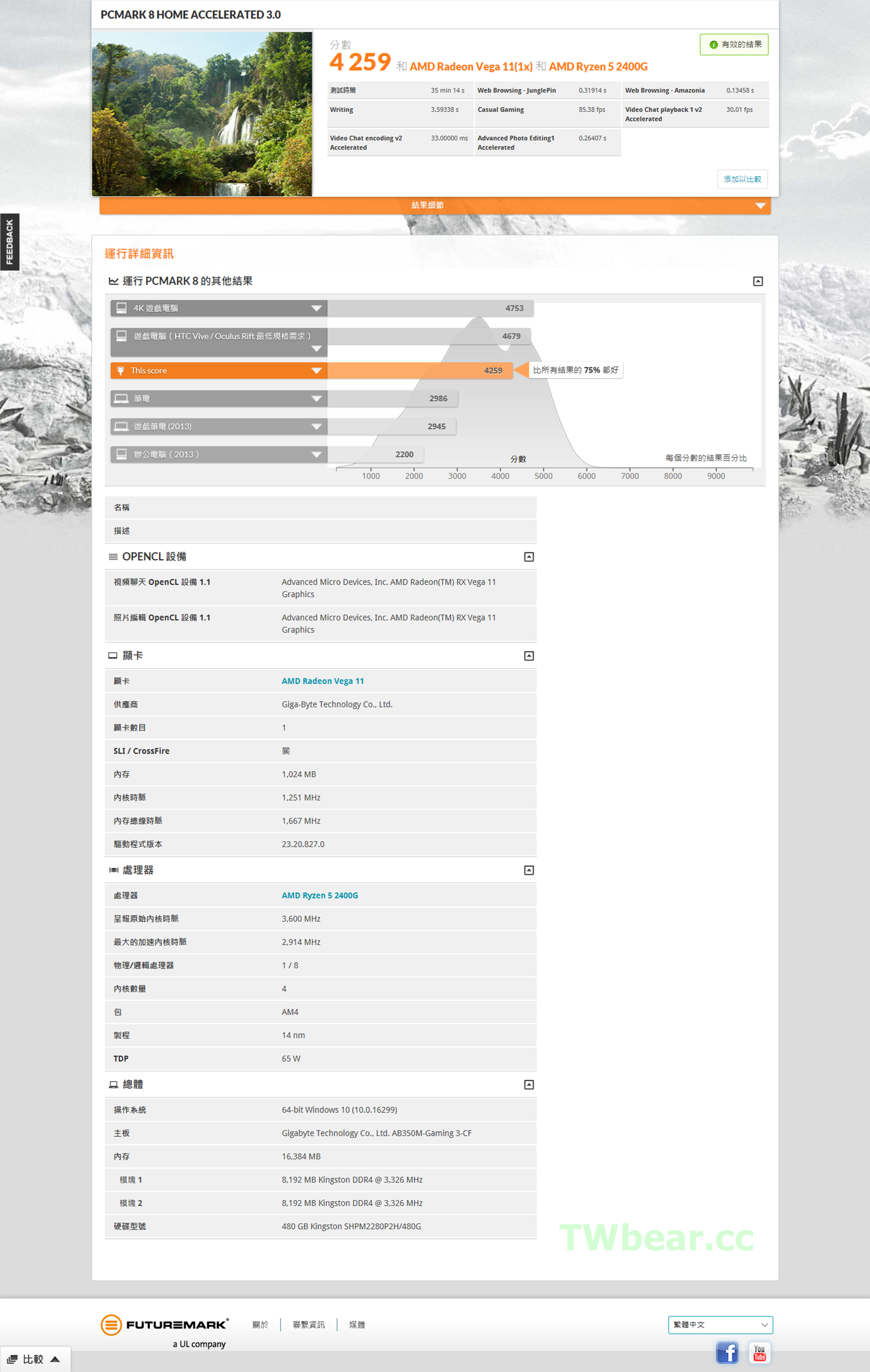Click the Futuremark logo
The image size is (870, 1372).
(165, 1325)
